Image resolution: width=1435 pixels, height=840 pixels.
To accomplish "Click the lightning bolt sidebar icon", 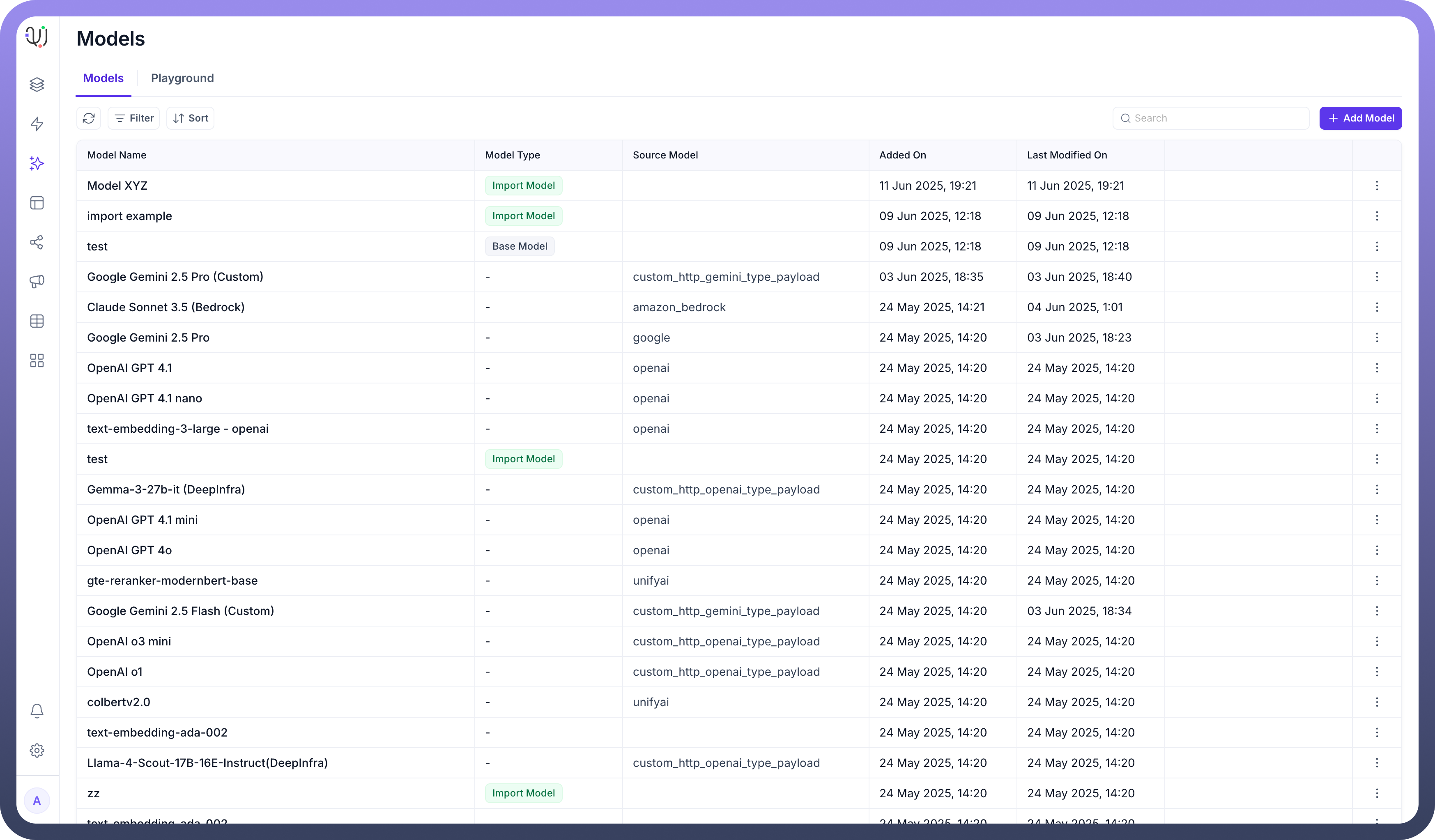I will [37, 124].
